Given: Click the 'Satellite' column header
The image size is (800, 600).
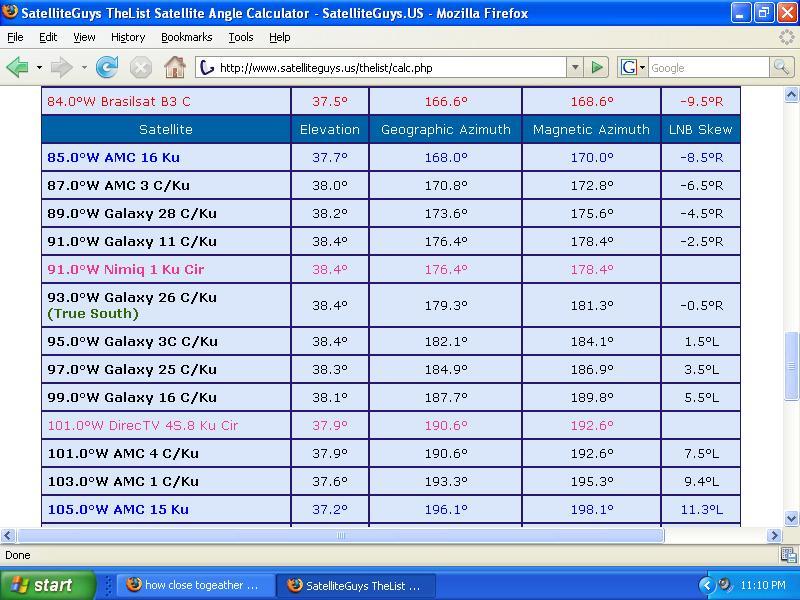Looking at the screenshot, I should [x=166, y=130].
